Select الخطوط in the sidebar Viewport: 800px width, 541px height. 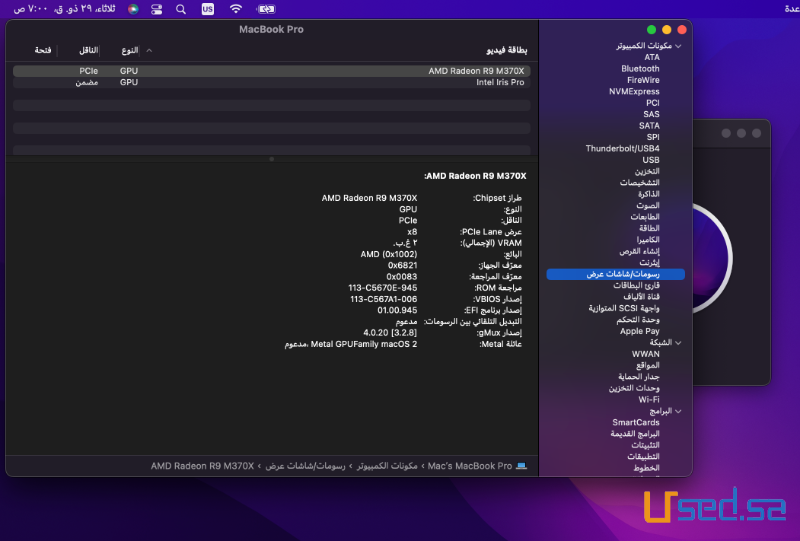646,468
